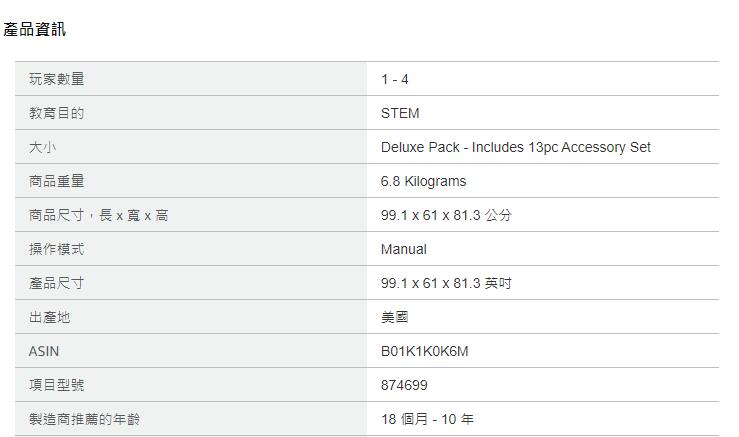The width and height of the screenshot is (739, 437).
Task: Click the dimensions value ending in 公分
Action: pyautogui.click(x=445, y=215)
